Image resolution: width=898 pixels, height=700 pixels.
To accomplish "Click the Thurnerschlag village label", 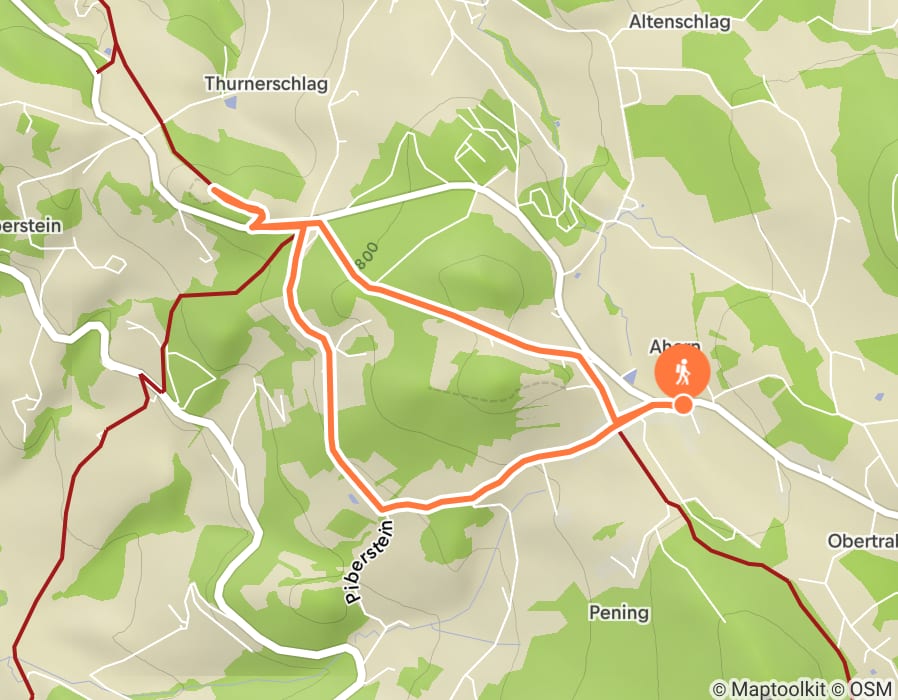I will 266,84.
